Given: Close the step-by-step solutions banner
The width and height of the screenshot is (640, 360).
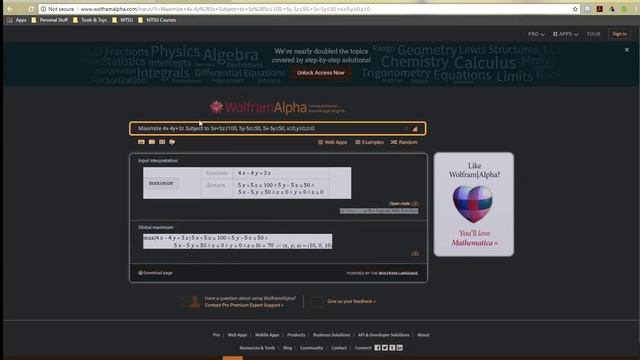Looking at the screenshot, I should point(627,50).
